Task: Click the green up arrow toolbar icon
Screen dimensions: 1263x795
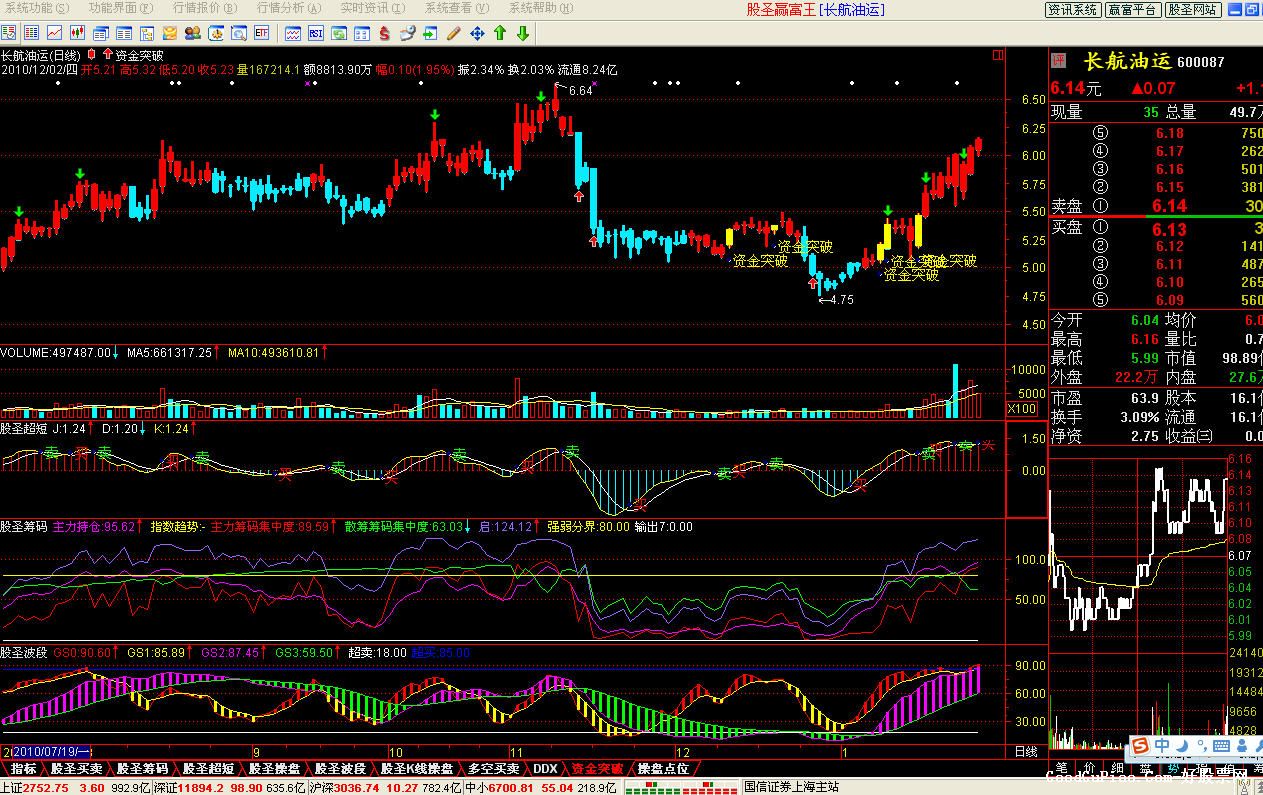Action: click(500, 33)
